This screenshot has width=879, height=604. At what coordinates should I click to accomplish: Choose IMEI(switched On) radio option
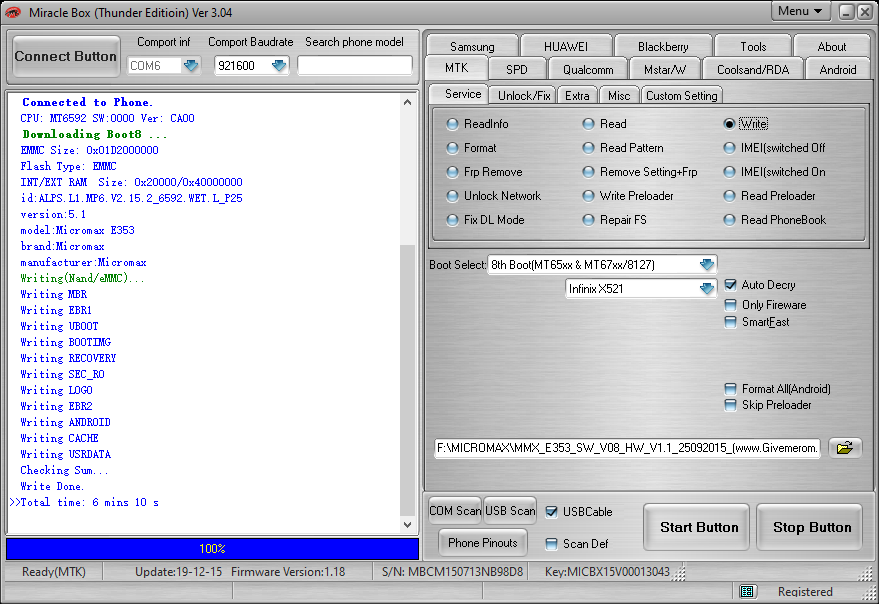pyautogui.click(x=775, y=172)
